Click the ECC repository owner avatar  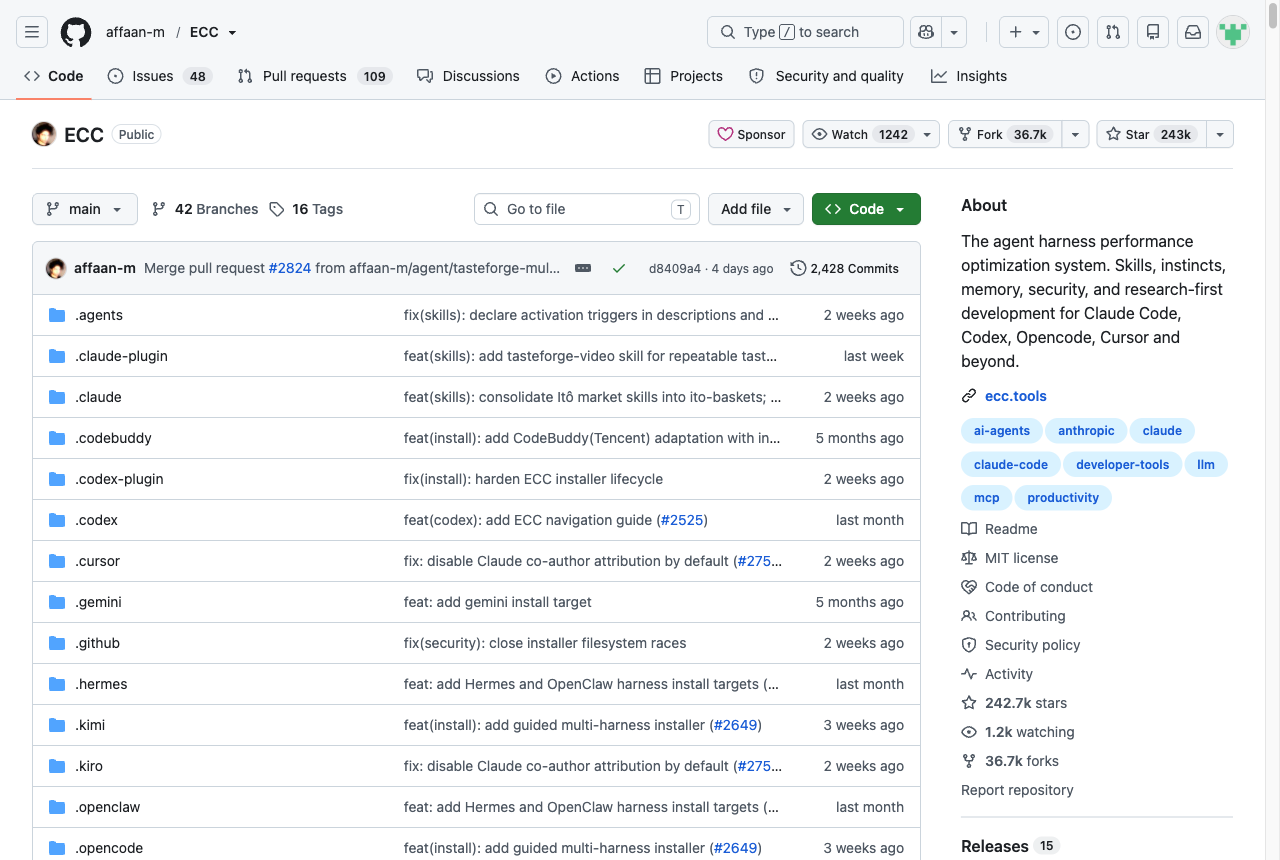(x=44, y=134)
